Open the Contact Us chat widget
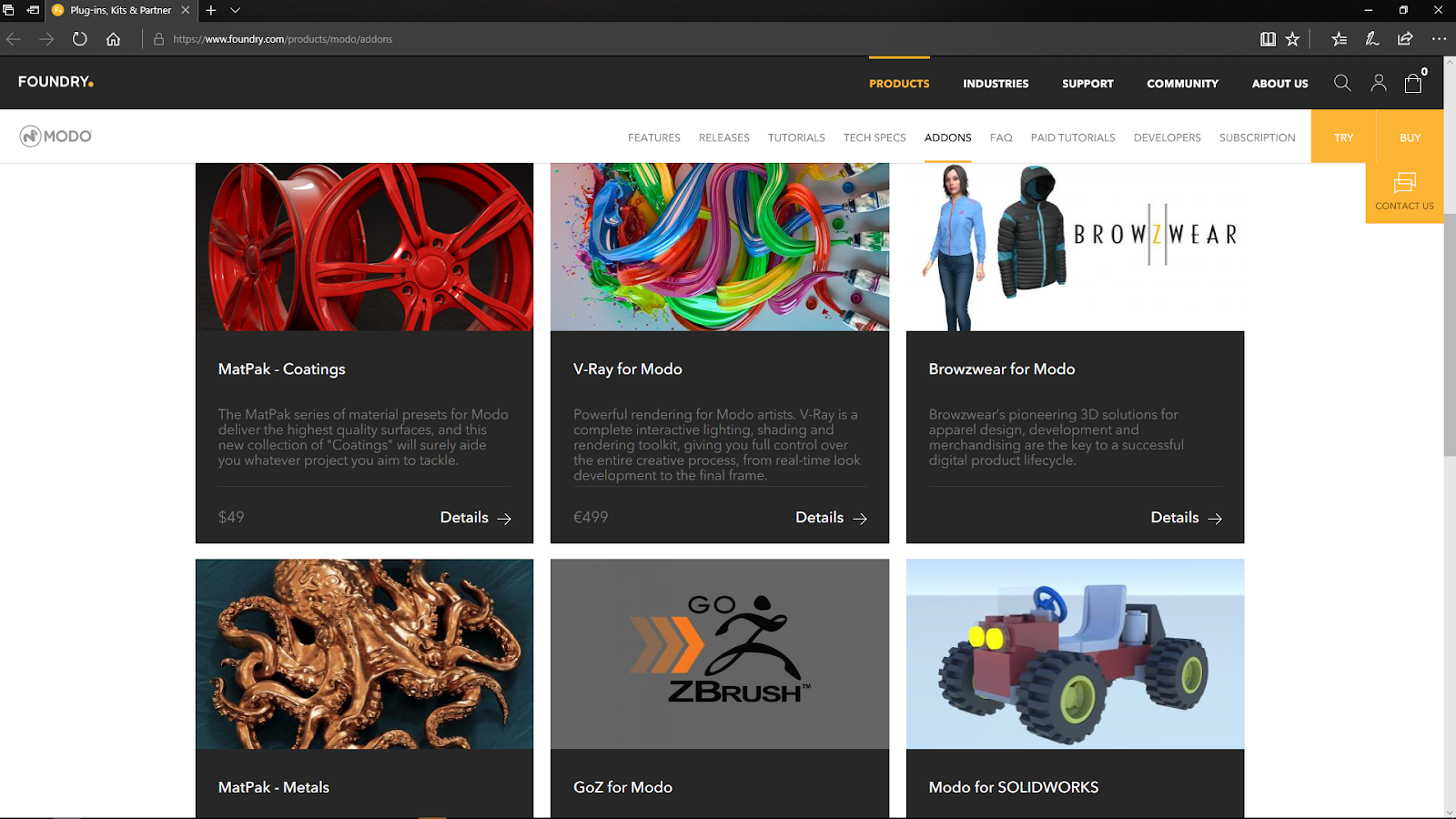 tap(1404, 191)
